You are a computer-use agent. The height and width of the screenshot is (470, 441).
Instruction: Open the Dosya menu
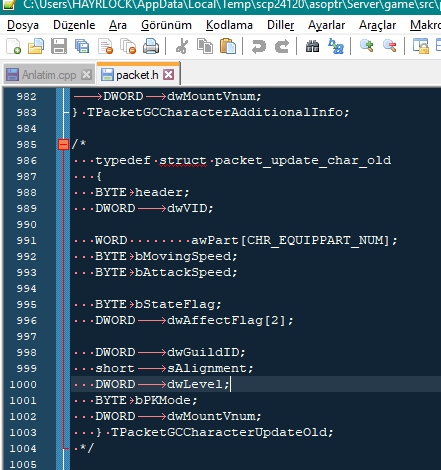tap(23, 25)
